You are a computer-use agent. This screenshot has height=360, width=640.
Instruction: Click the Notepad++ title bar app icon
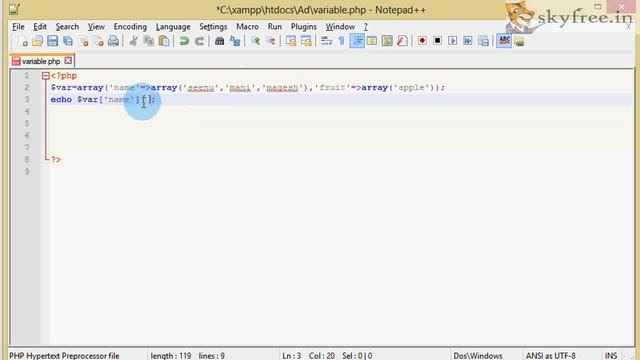point(14,9)
